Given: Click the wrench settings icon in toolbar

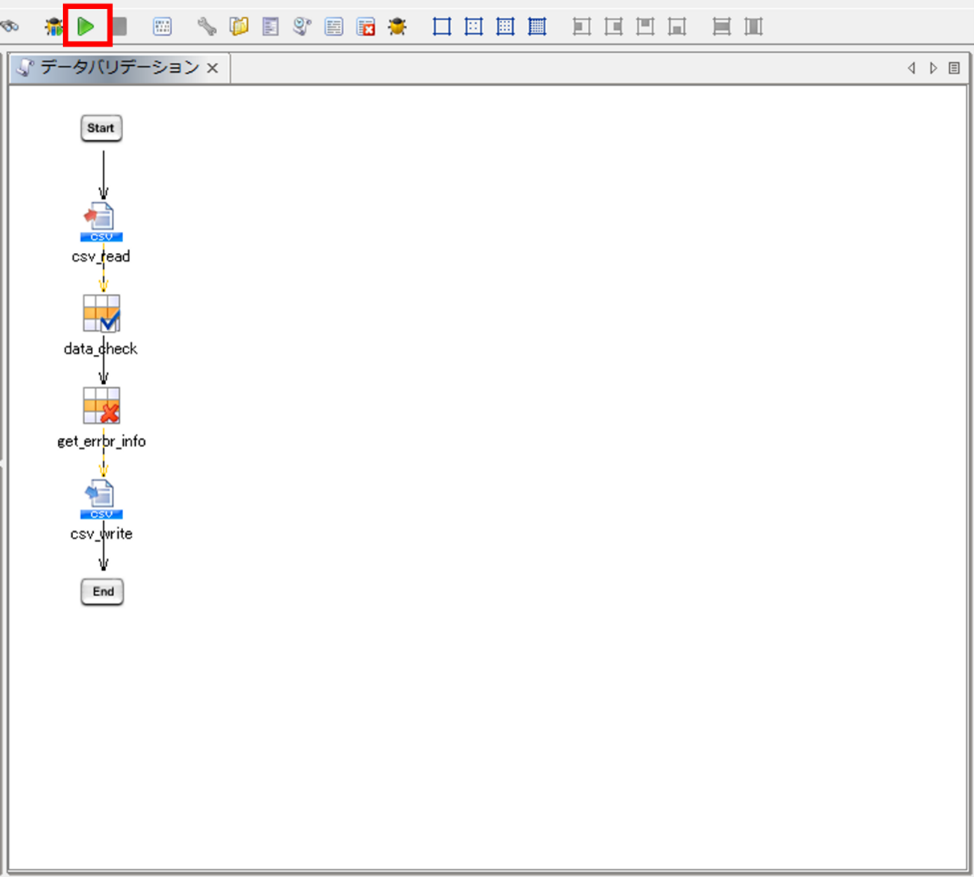Looking at the screenshot, I should pos(207,27).
